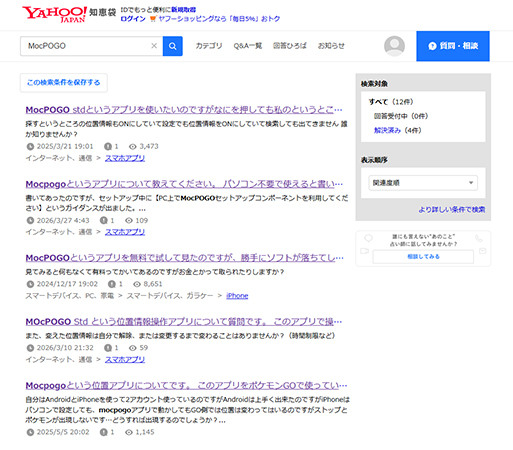513x450 pixels.
Task: Select the 回答受付中 (0件) filter
Action: (x=401, y=116)
